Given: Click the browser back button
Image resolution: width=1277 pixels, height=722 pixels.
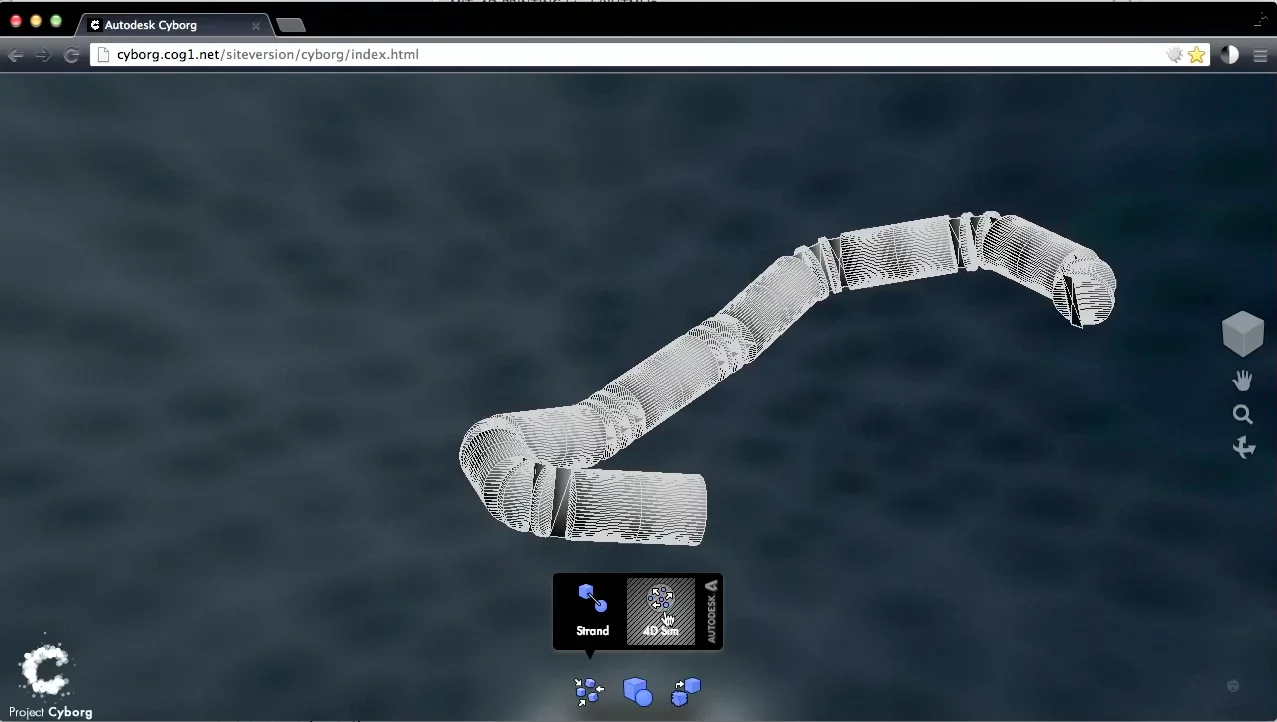Looking at the screenshot, I should click(x=16, y=54).
